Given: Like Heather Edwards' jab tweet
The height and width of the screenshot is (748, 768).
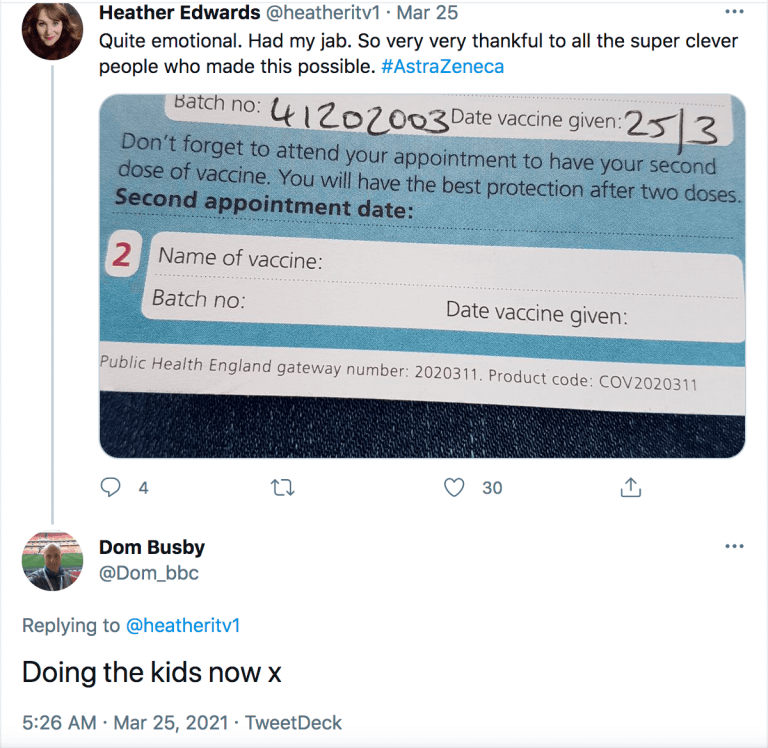Looking at the screenshot, I should (455, 487).
